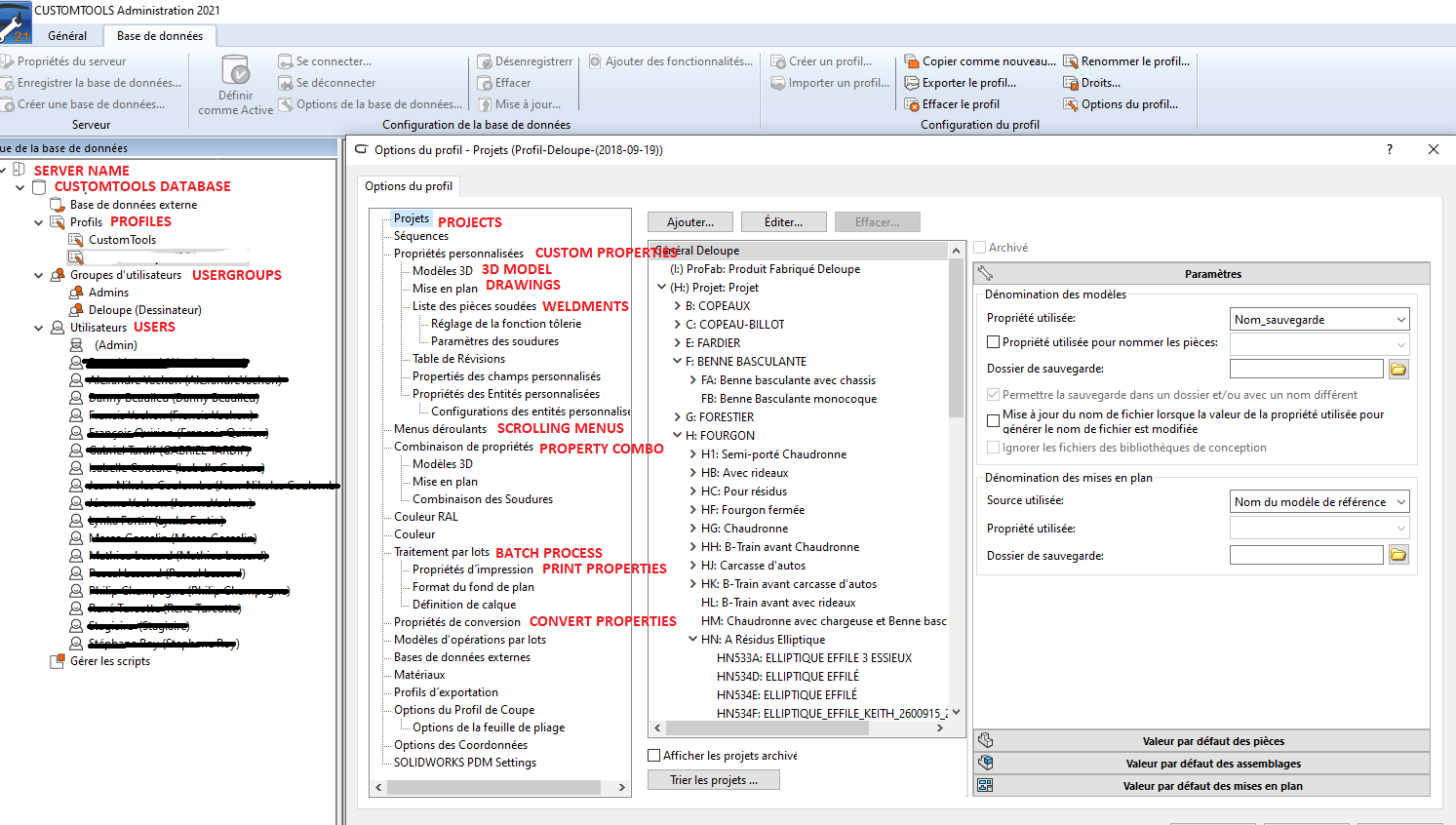Screen dimensions: 1456x825
Task: Expand the B: COPEAUX project node
Action: 678,306
